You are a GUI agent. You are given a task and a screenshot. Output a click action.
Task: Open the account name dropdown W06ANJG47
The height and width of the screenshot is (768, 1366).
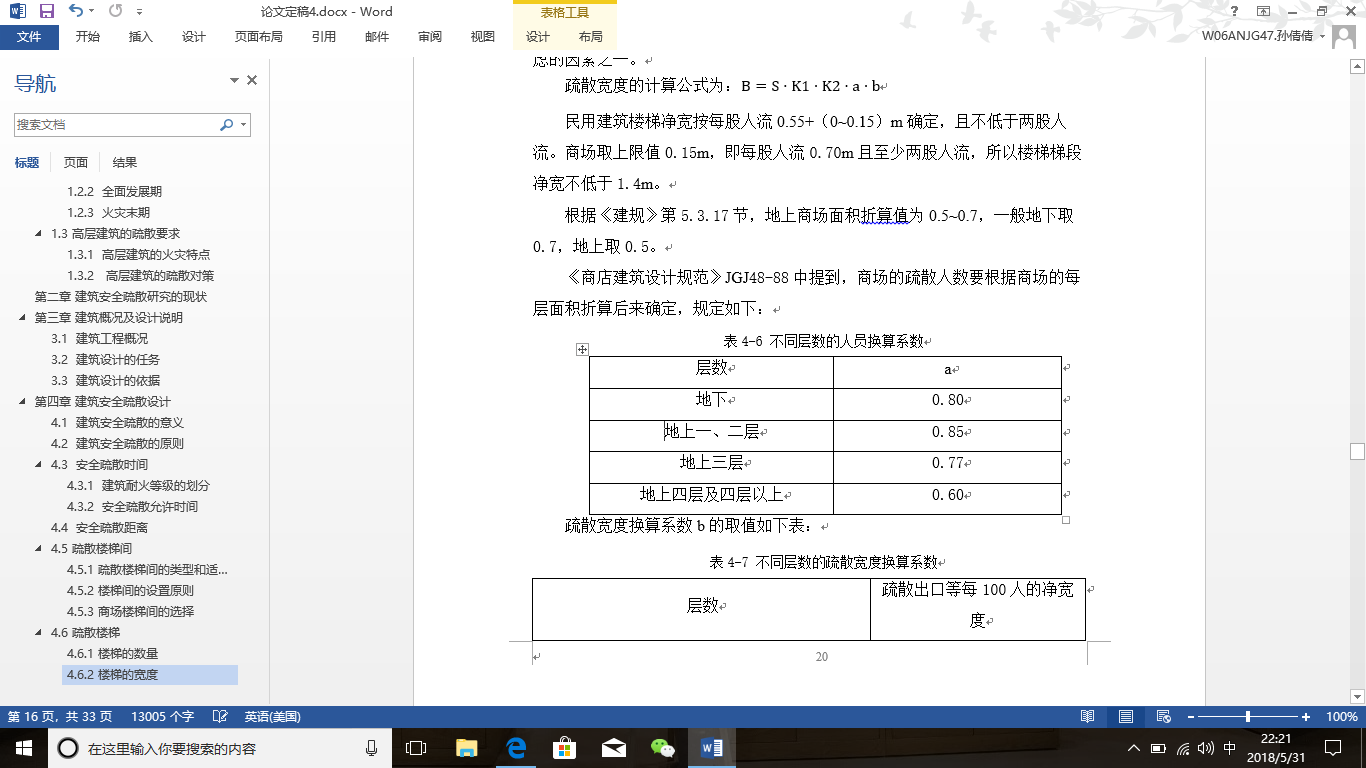point(1264,37)
